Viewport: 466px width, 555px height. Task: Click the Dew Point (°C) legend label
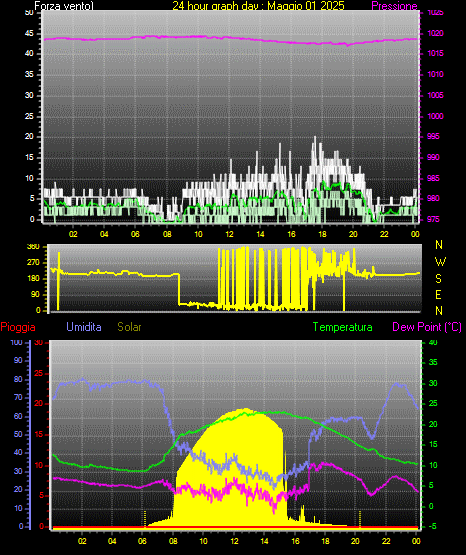click(x=427, y=327)
